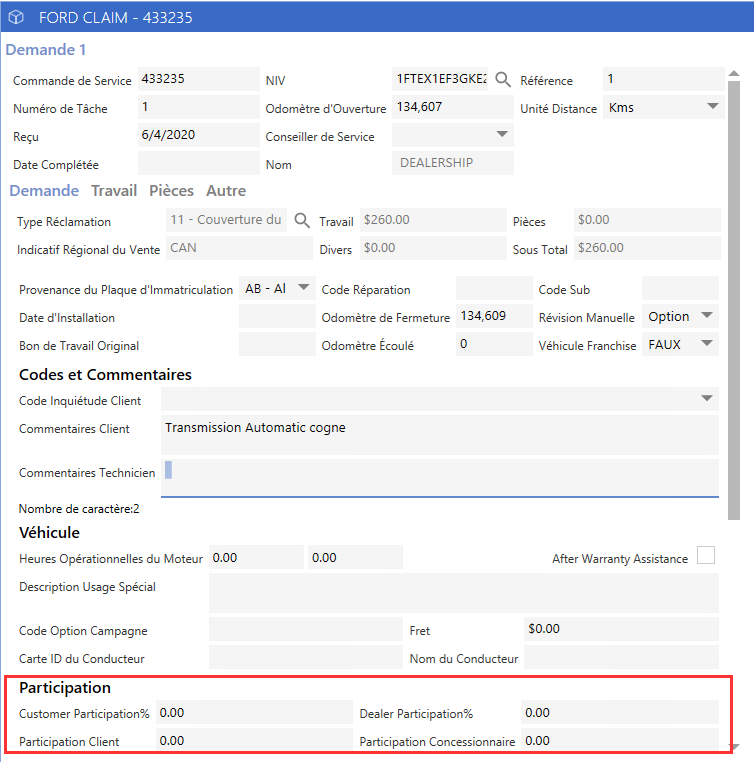Viewport: 754px width, 762px height.
Task: Click the Odomètre Écoulé field
Action: point(494,345)
